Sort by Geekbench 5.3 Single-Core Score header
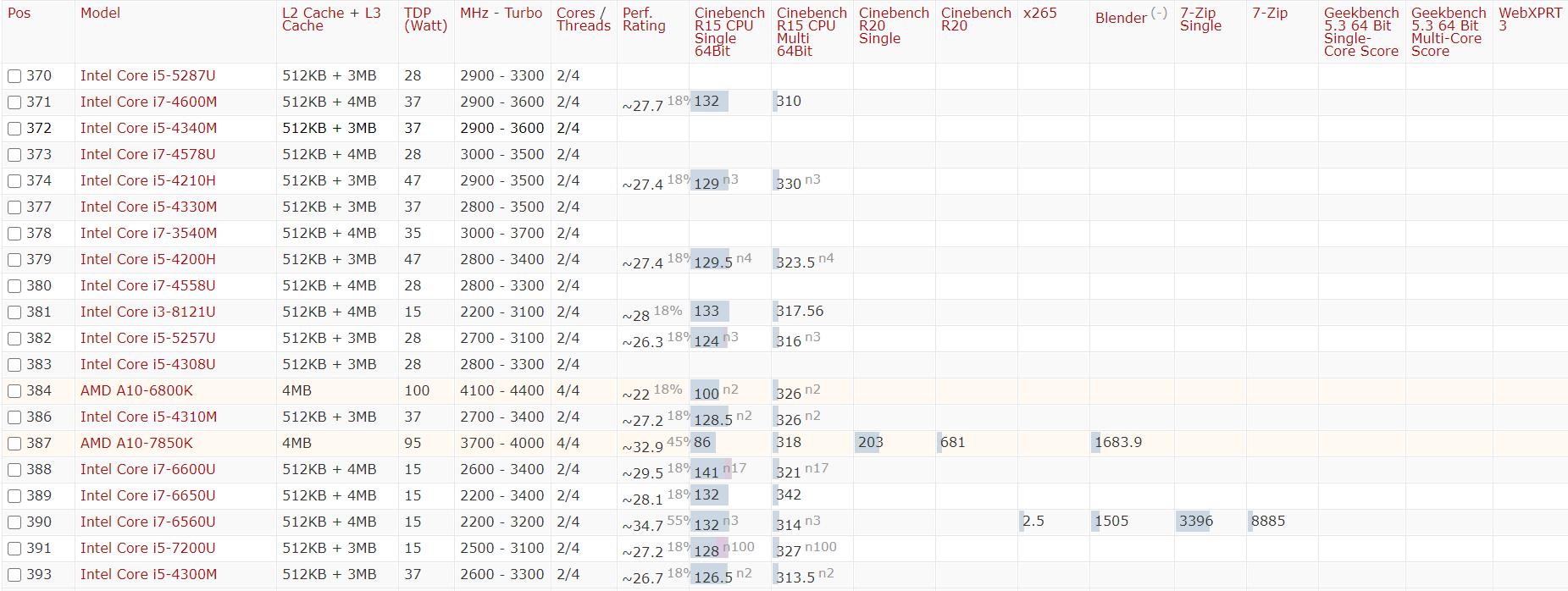Screen dimensions: 1568x591 [1360, 32]
